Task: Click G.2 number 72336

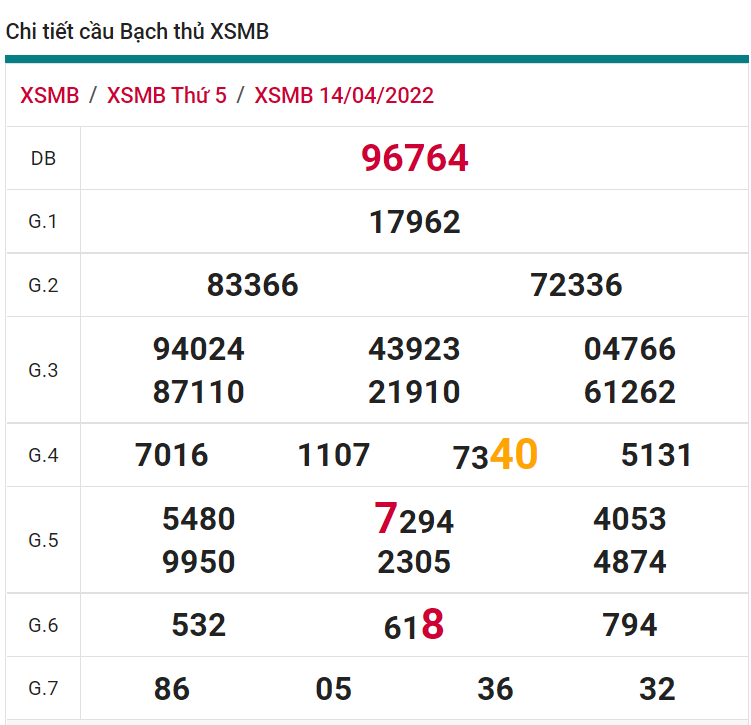Action: point(576,285)
